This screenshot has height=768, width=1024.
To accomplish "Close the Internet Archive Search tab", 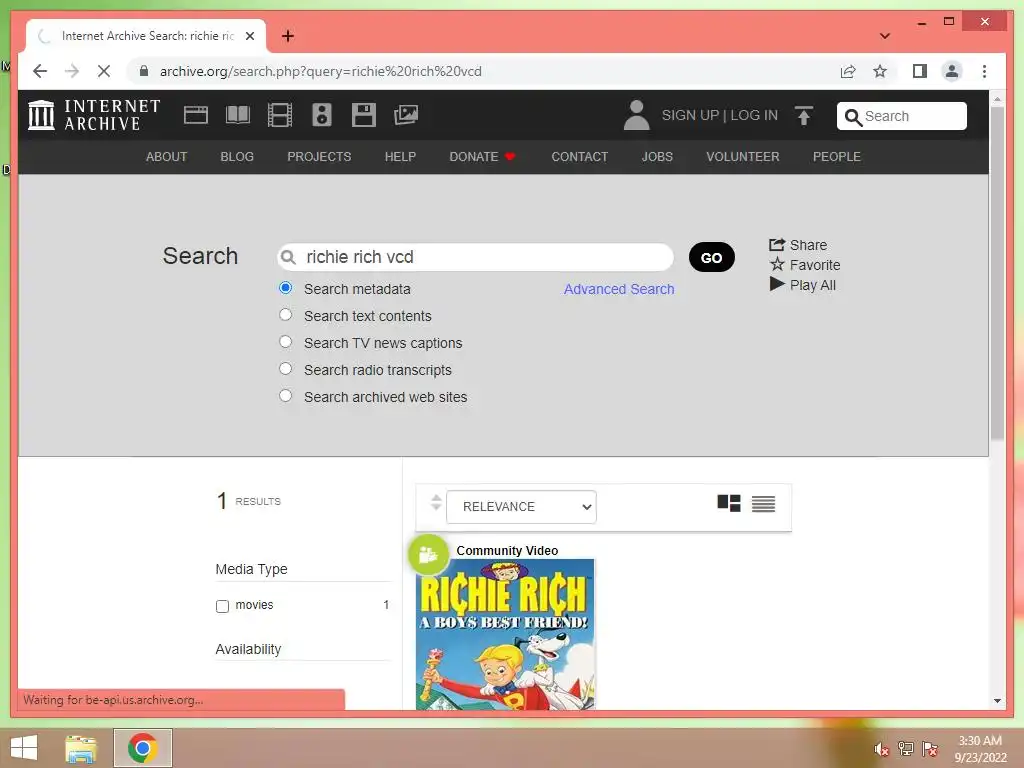I will [249, 36].
